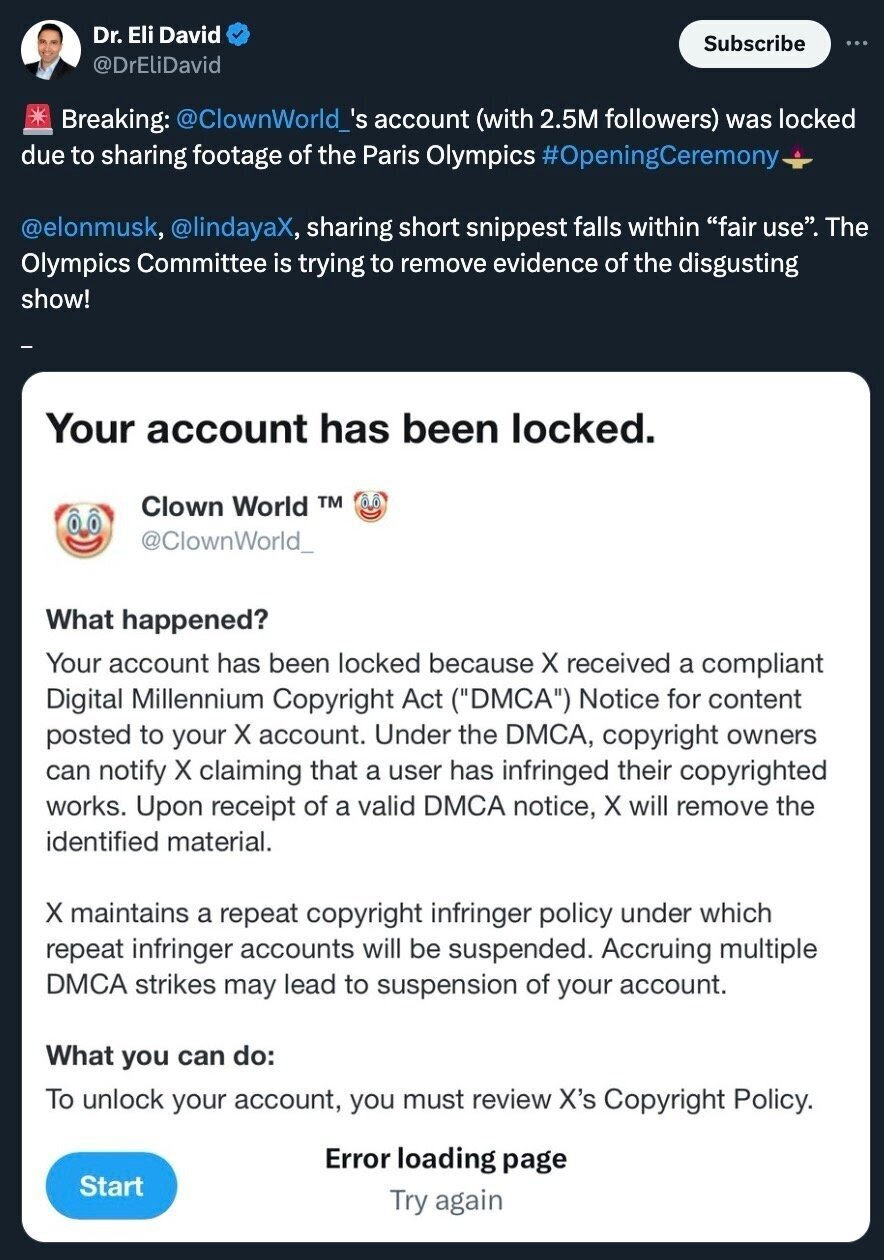
Task: Click the Olympic cauldron hashtag emoji
Action: [x=796, y=155]
